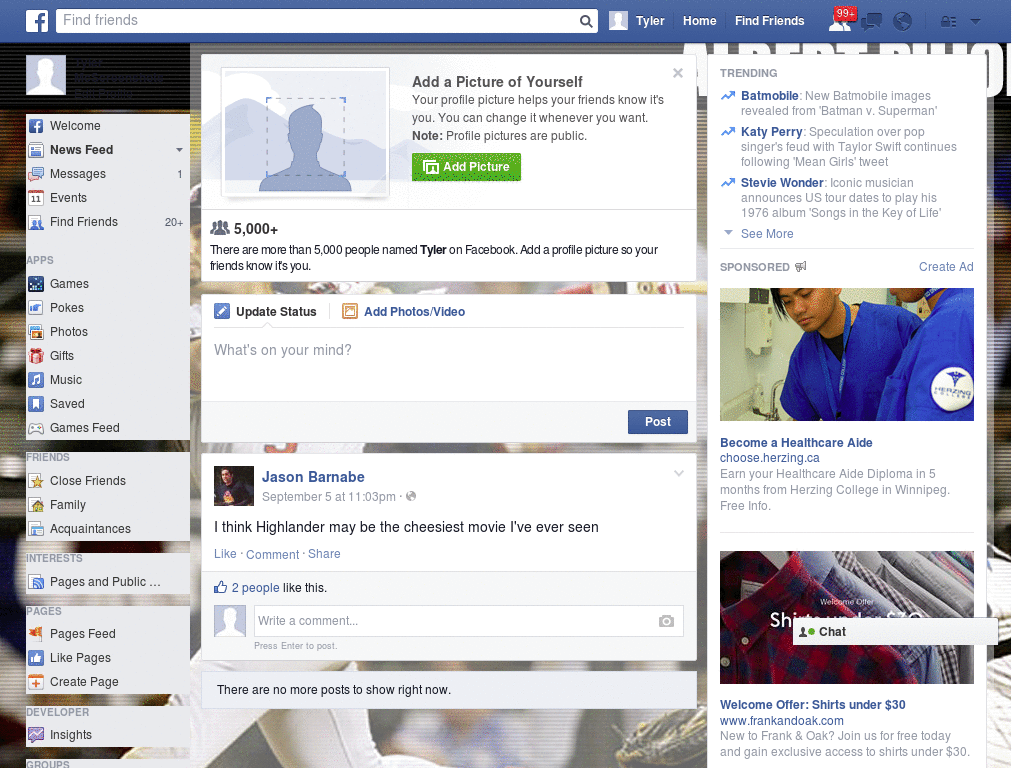Click the Herzing healthcare ad image
The height and width of the screenshot is (768, 1024).
[x=846, y=355]
